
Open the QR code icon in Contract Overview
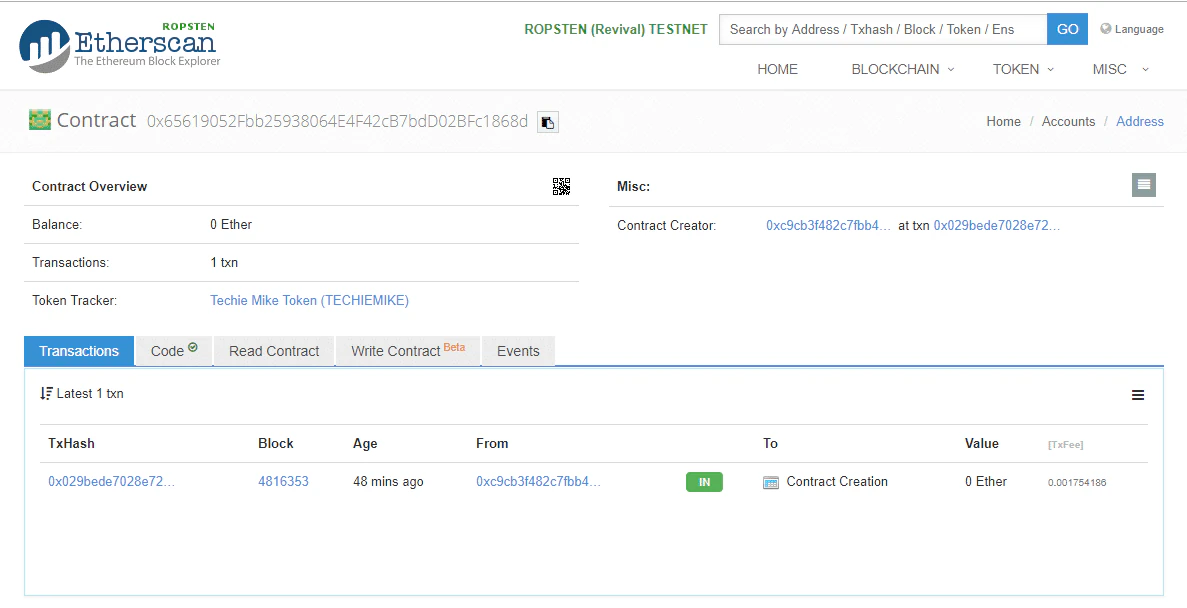(x=561, y=186)
